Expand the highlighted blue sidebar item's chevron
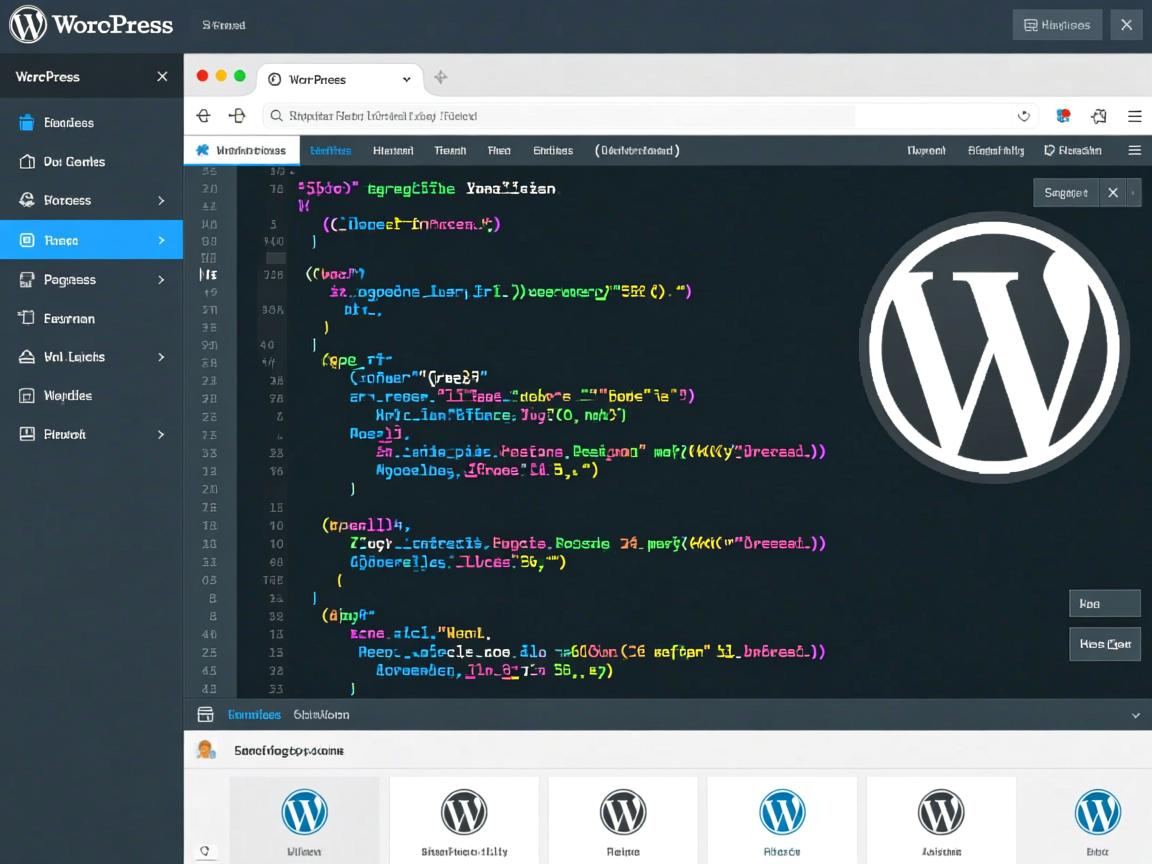The width and height of the screenshot is (1152, 864). pyautogui.click(x=161, y=240)
